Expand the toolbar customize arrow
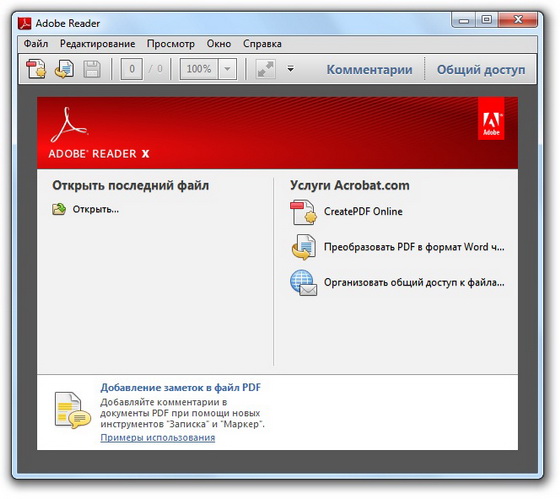 [x=291, y=69]
